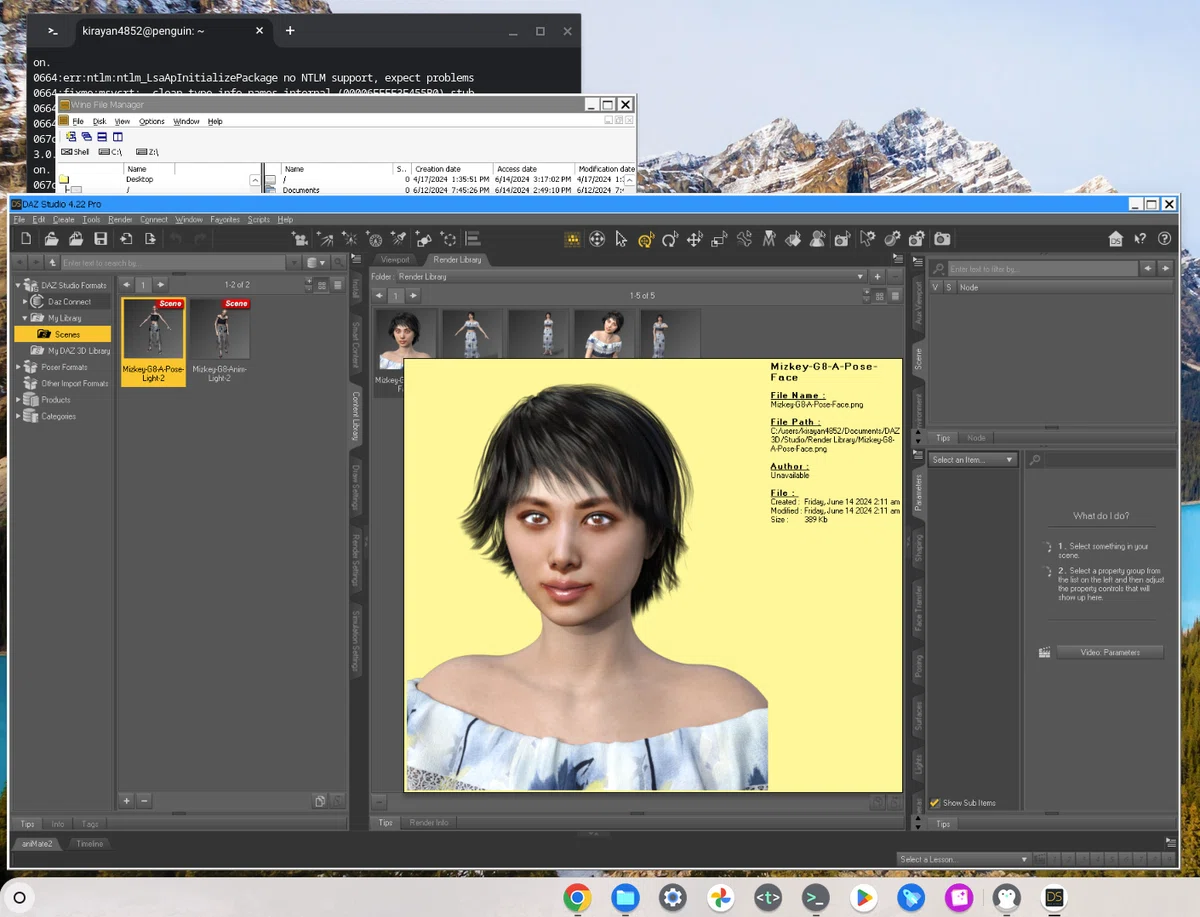Go to next page in Content Library
This screenshot has height=917, width=1200.
[x=160, y=285]
